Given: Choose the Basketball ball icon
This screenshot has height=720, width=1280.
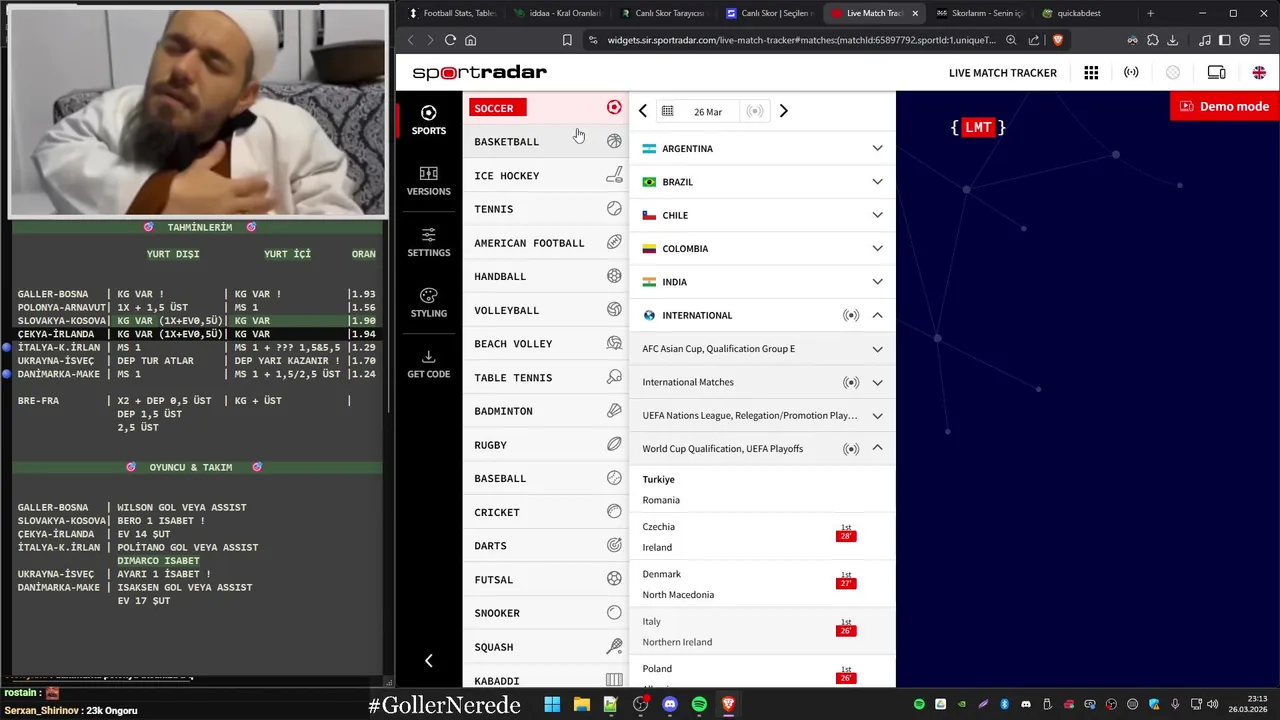Looking at the screenshot, I should (x=614, y=141).
